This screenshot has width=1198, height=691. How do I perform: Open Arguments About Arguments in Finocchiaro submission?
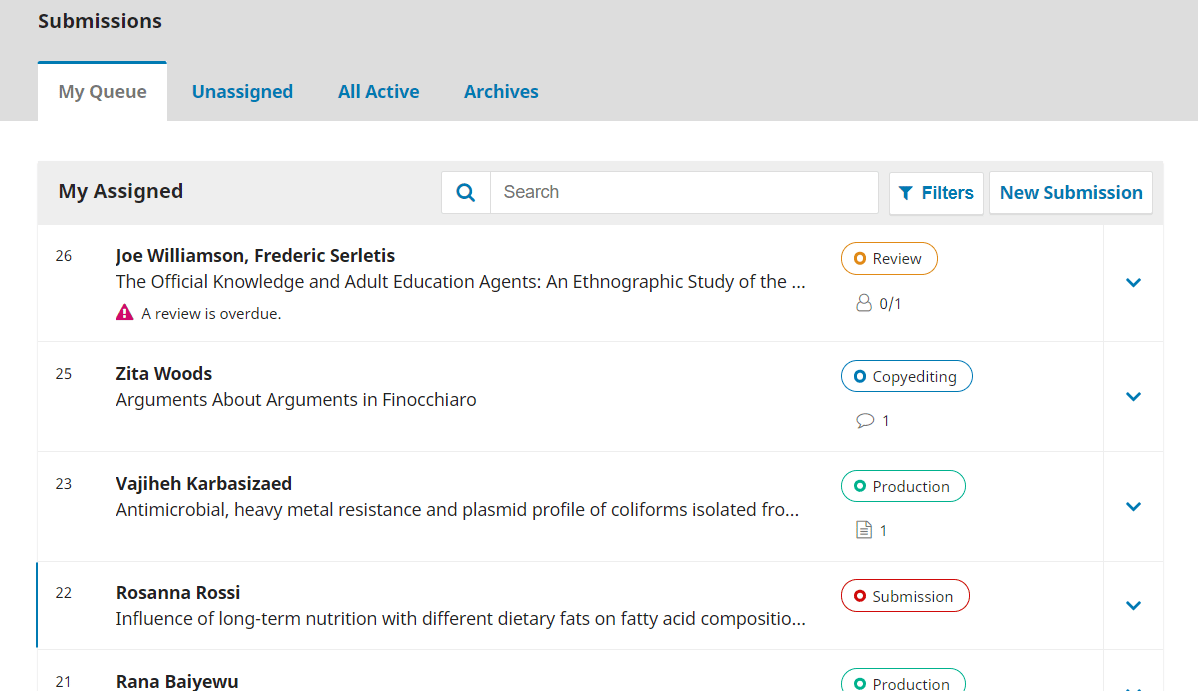[296, 400]
